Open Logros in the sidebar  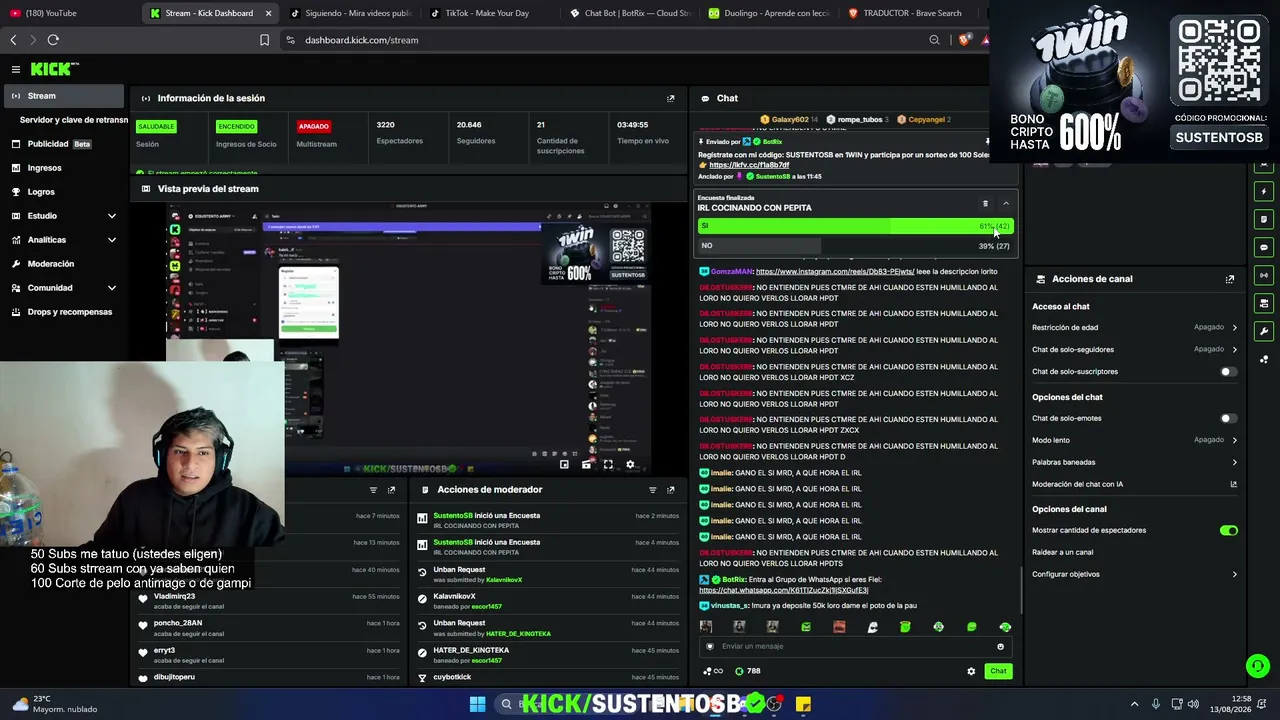click(x=64, y=192)
